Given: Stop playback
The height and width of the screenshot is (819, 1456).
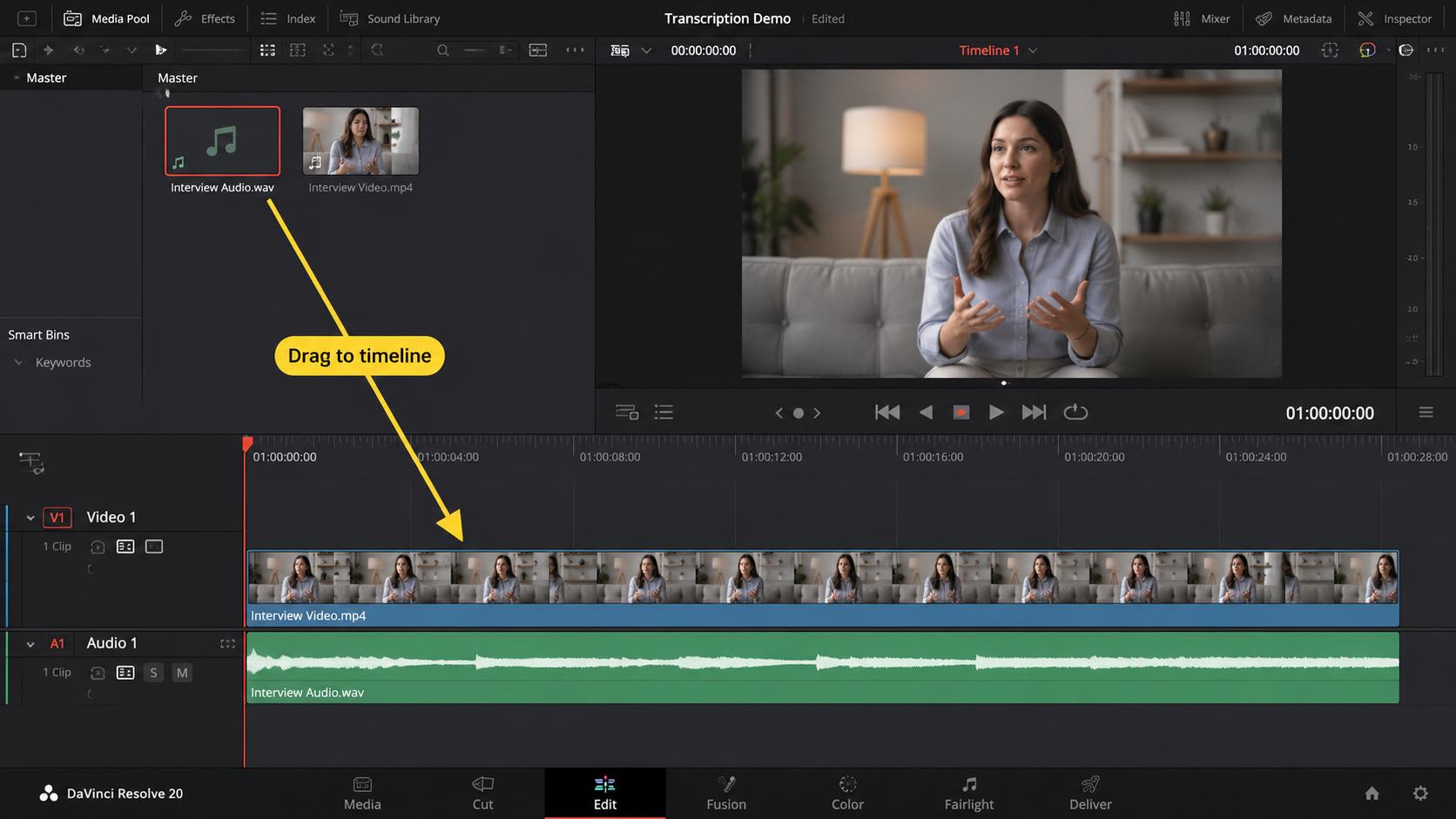Looking at the screenshot, I should click(961, 413).
